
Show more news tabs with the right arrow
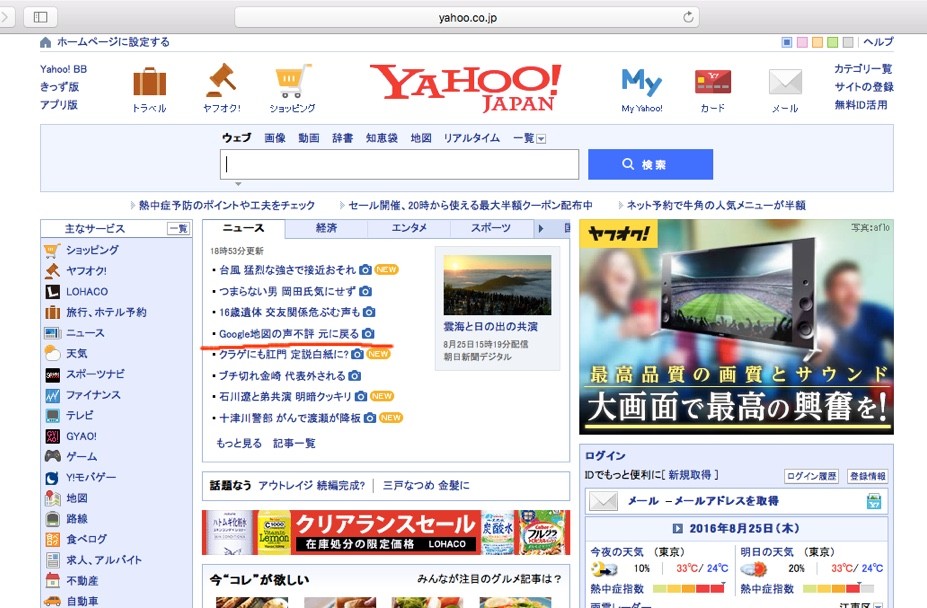[540, 228]
